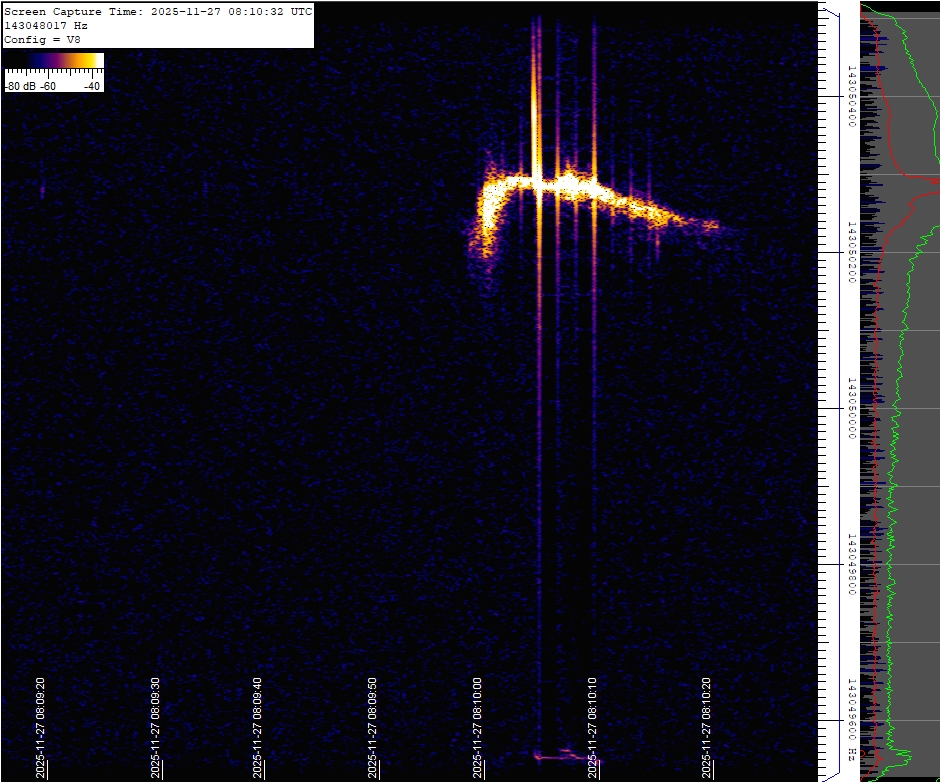Click the 143050000 frequency axis label
Screen dimensions: 941x783
pos(851,408)
